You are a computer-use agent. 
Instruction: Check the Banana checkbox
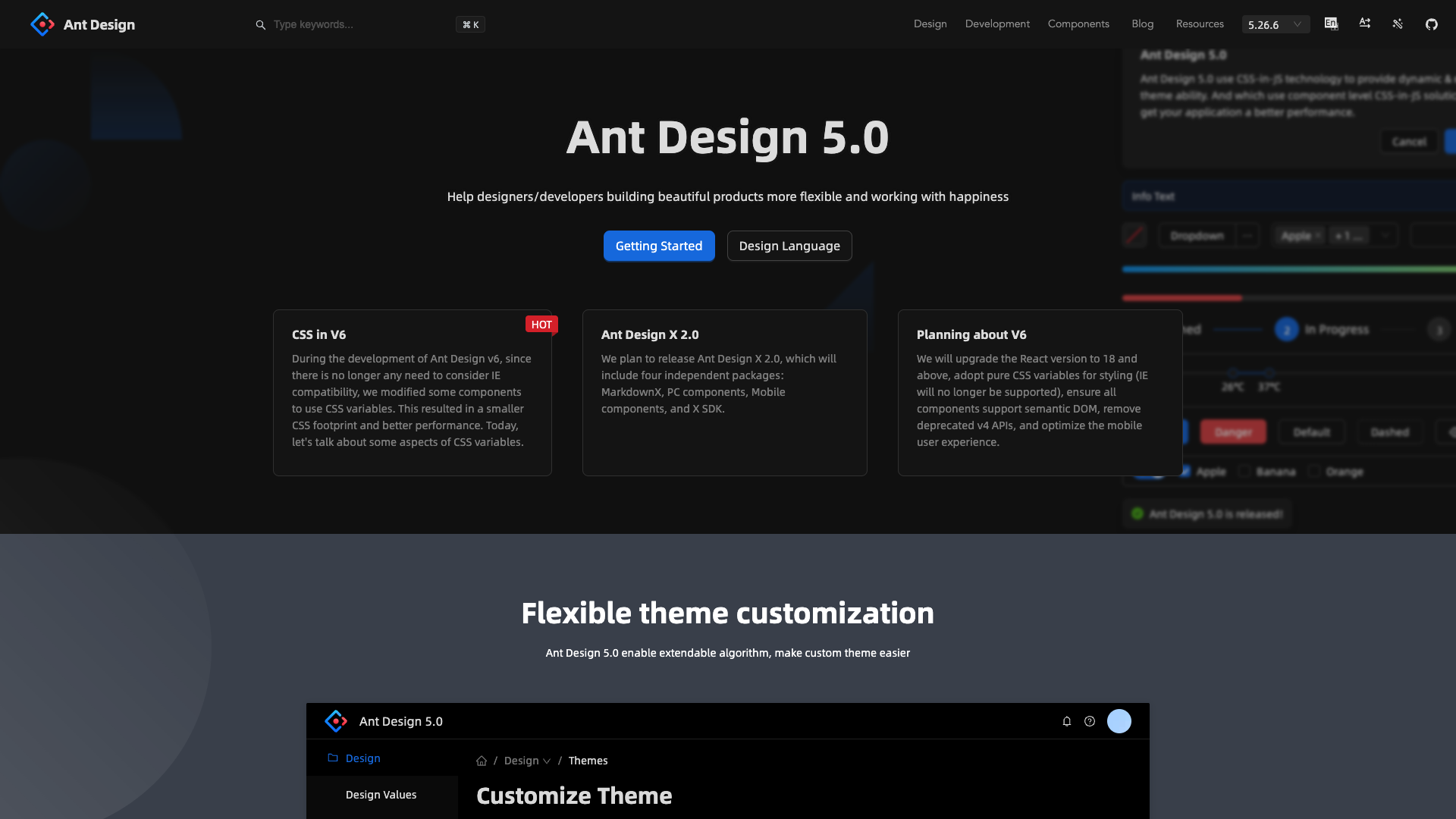click(1244, 472)
